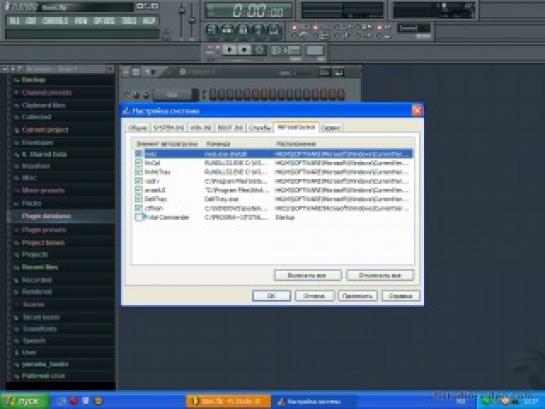The image size is (545, 409).
Task: Expand the Projects folder in browser
Action: pyautogui.click(x=35, y=255)
